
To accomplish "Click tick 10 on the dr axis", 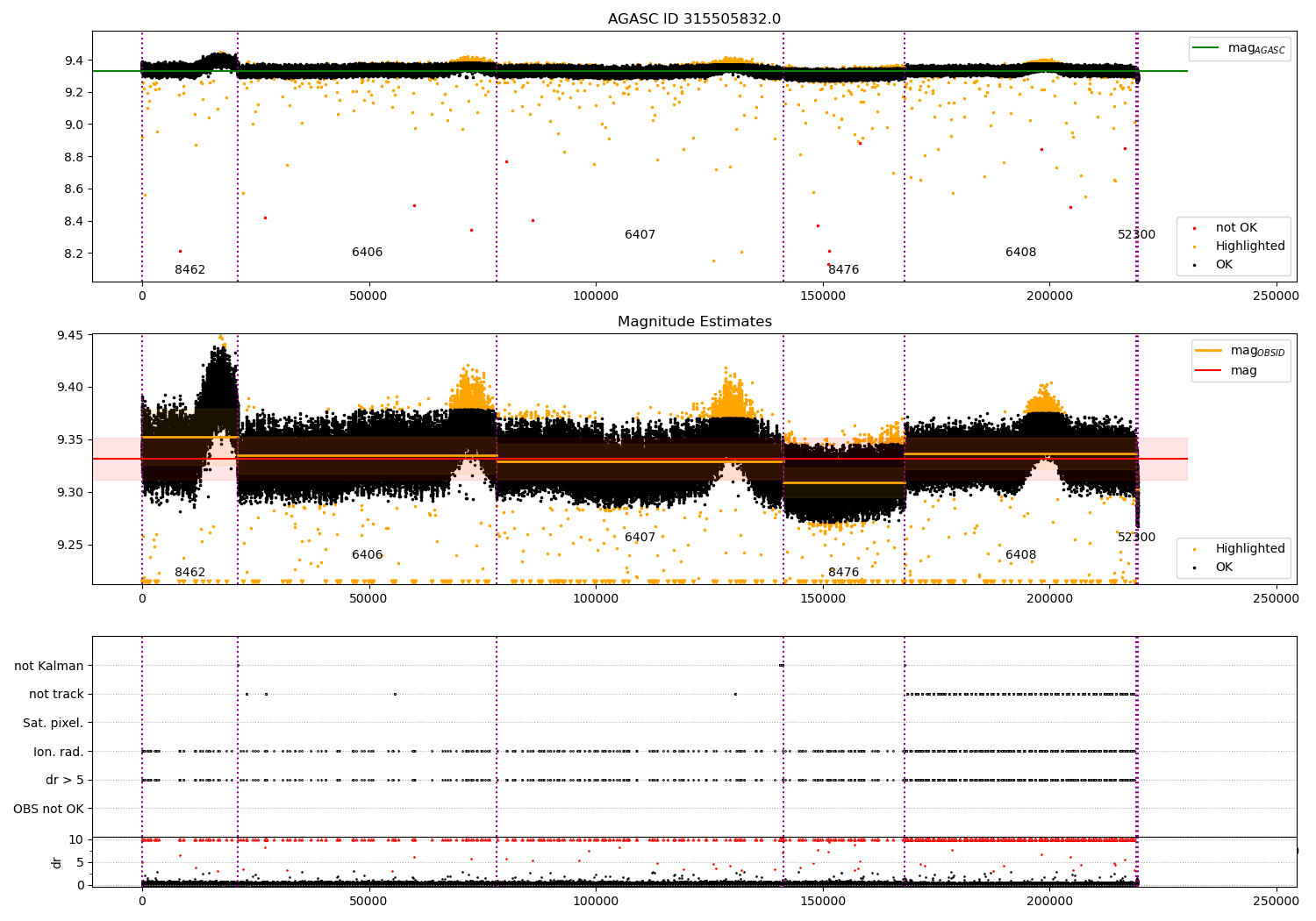I will tap(76, 840).
